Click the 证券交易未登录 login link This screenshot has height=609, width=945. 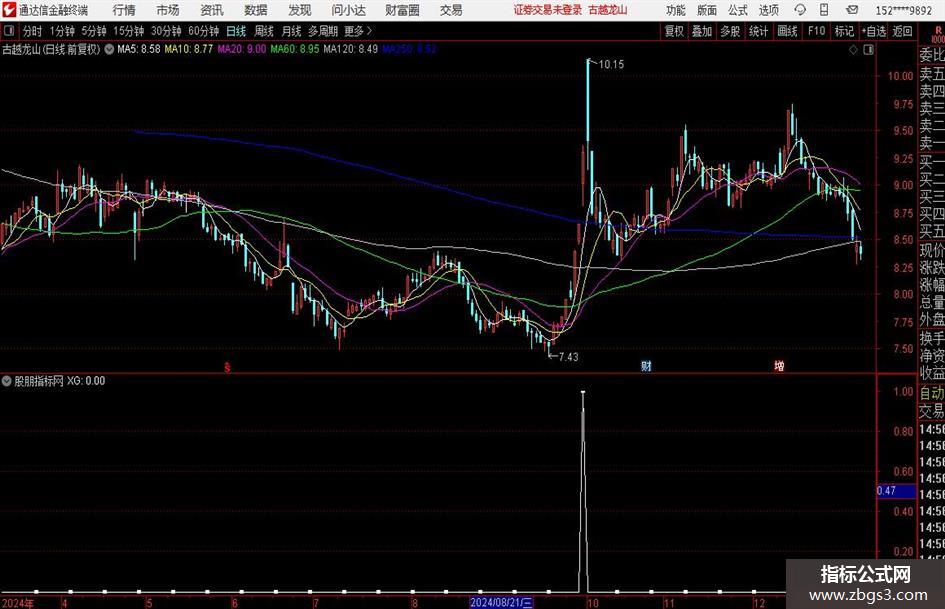(548, 10)
